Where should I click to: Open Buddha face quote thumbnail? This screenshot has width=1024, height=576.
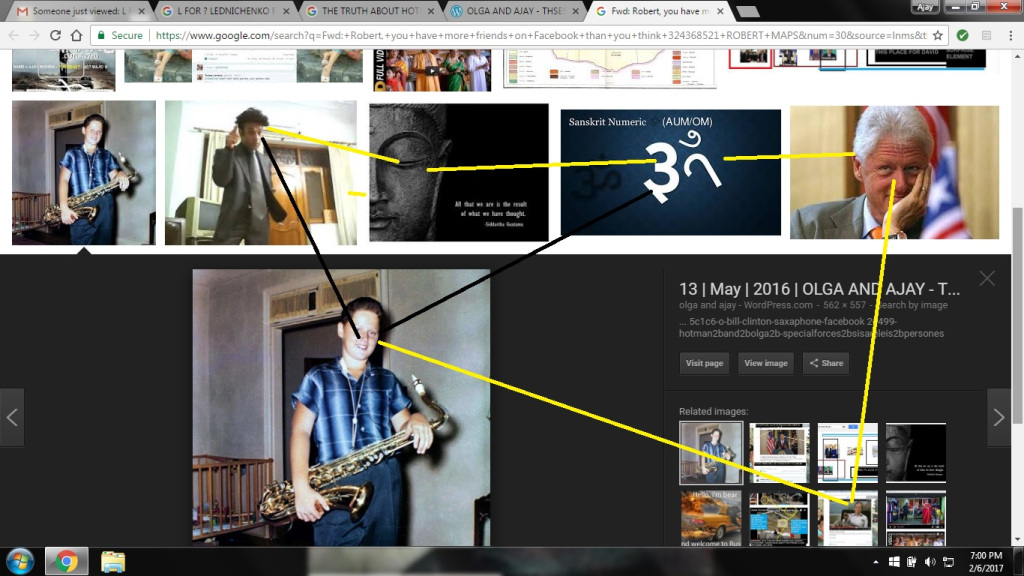pyautogui.click(x=458, y=172)
